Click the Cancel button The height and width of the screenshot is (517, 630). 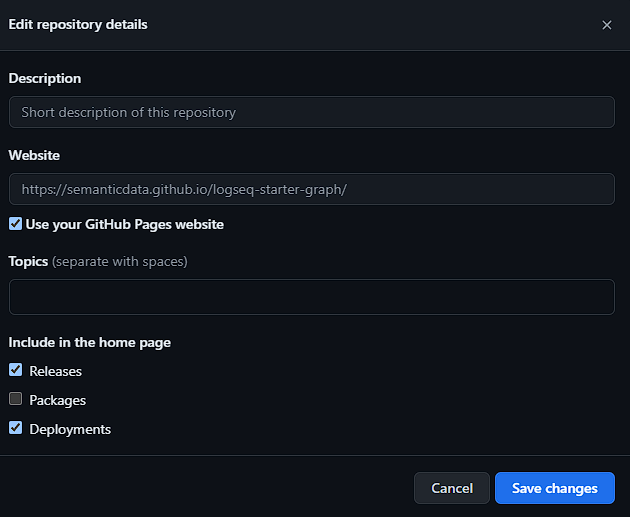[x=452, y=488]
